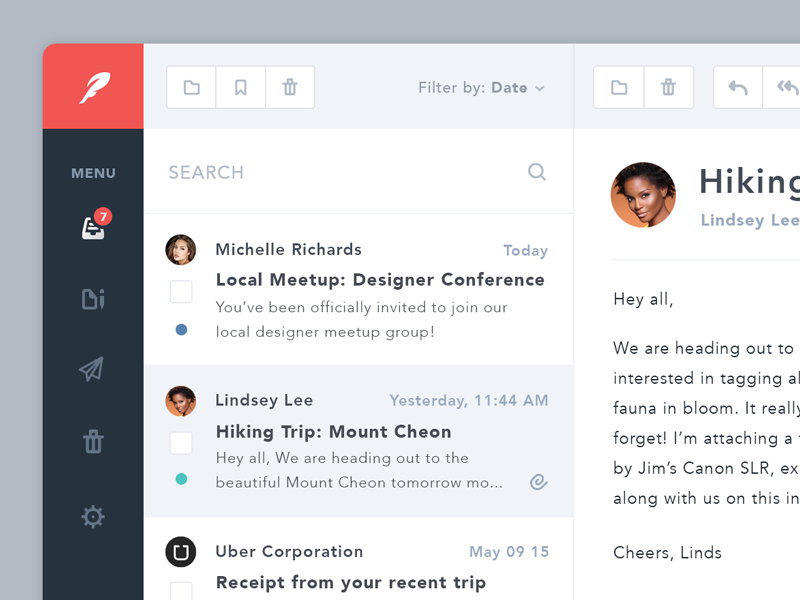The width and height of the screenshot is (800, 600).
Task: Open Local Meetup: Designer Conference email
Action: tap(380, 280)
